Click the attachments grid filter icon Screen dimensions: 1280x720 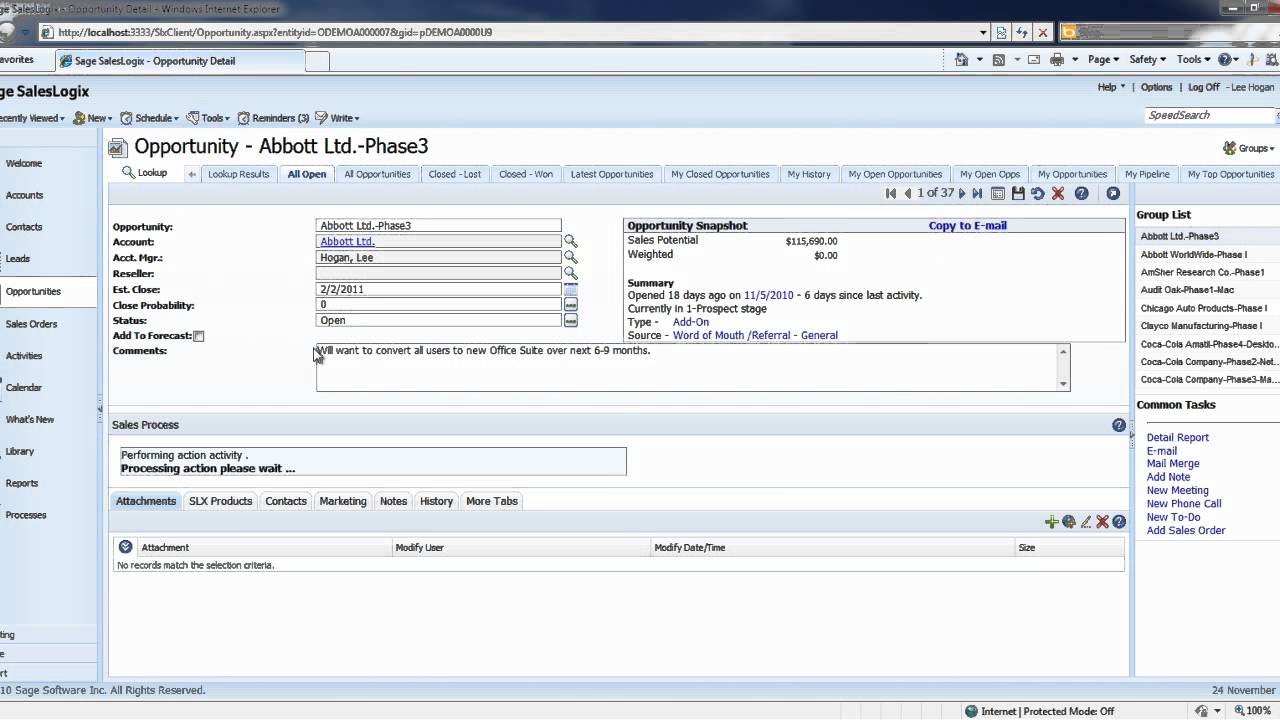[x=125, y=547]
